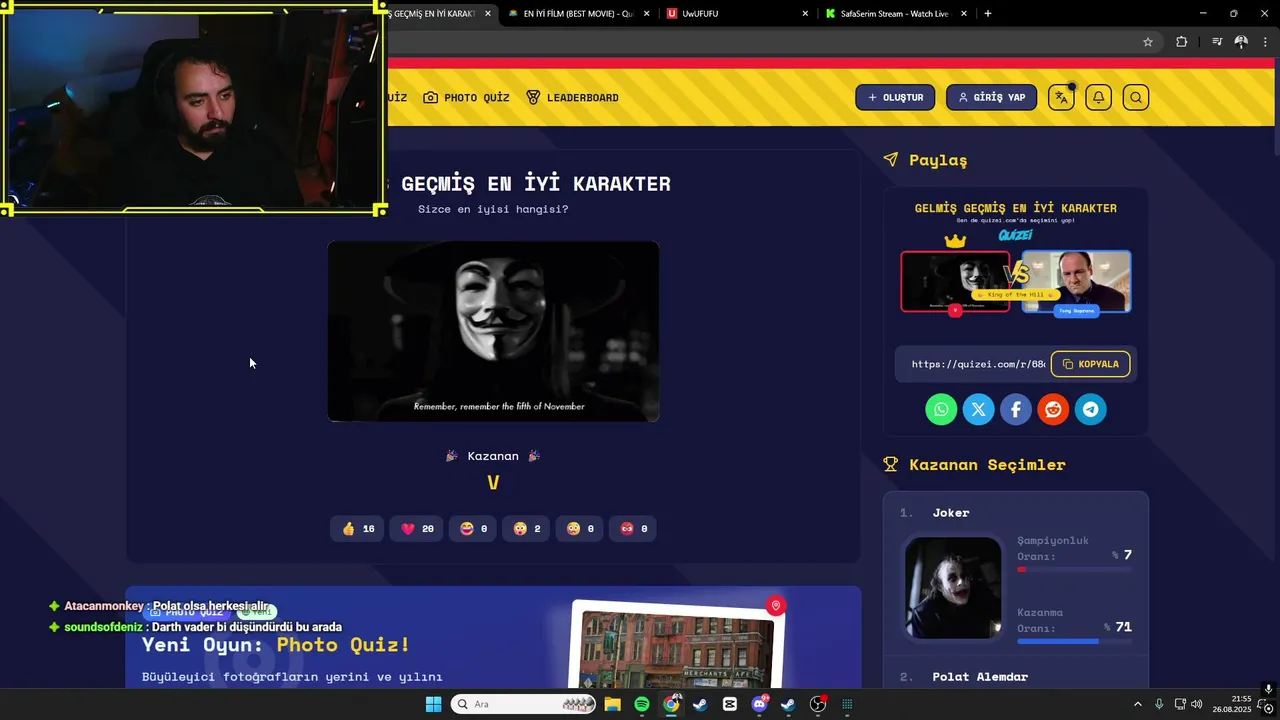Viewport: 1280px width, 720px height.
Task: Click the red location pin on photo
Action: coord(775,605)
